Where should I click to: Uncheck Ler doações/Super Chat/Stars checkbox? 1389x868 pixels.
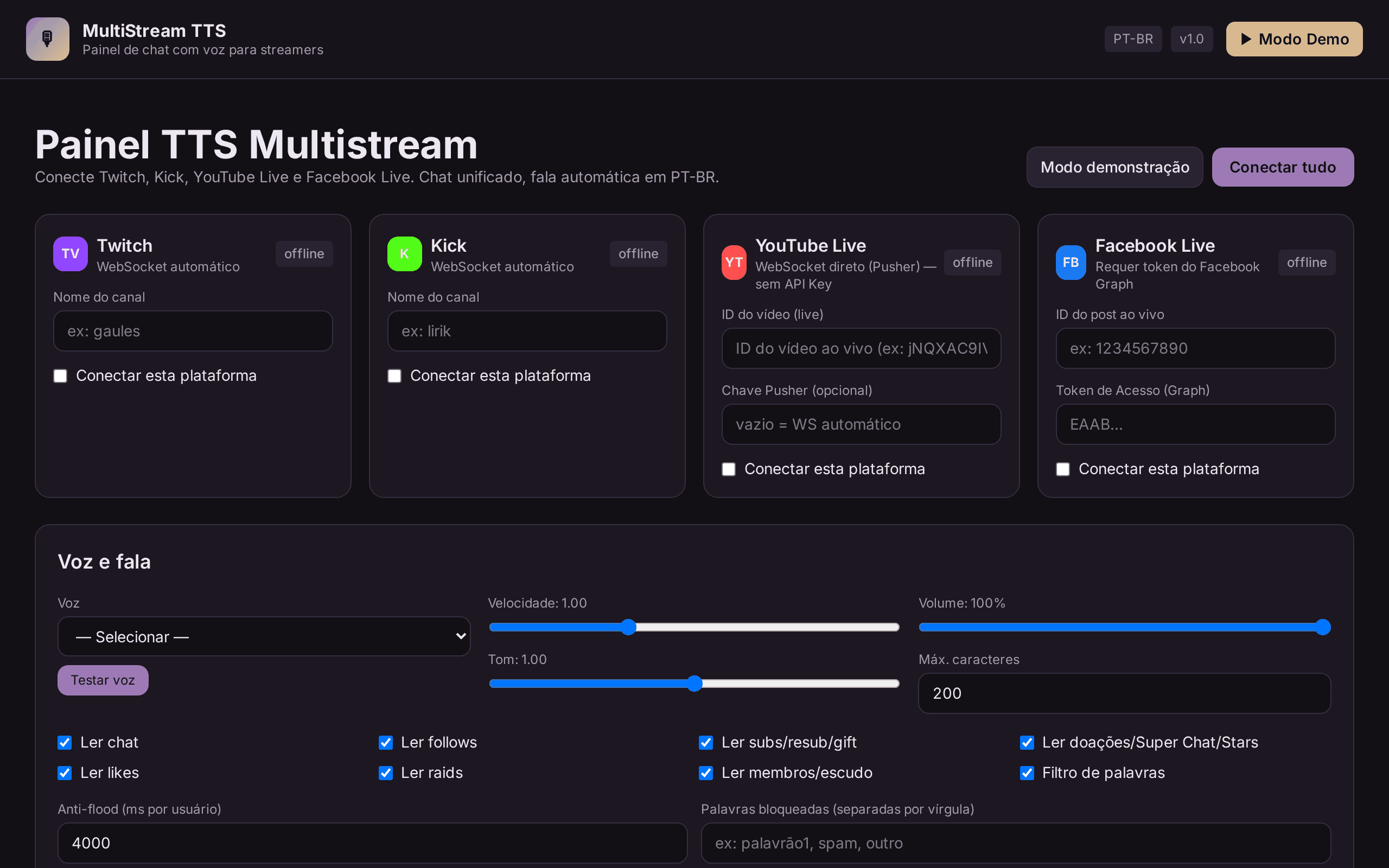1027,743
